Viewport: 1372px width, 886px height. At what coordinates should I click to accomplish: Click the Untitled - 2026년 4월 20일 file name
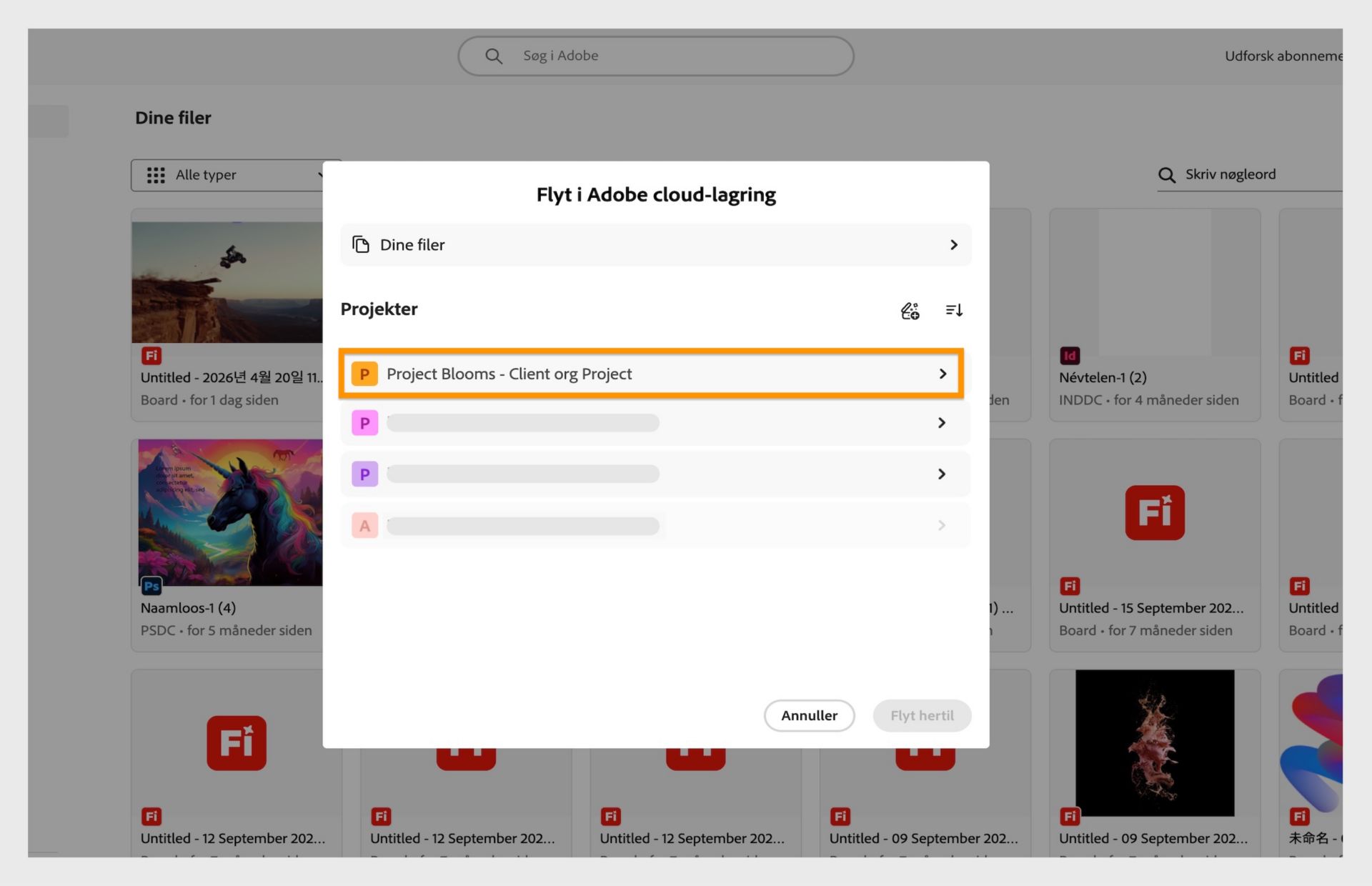tap(232, 377)
